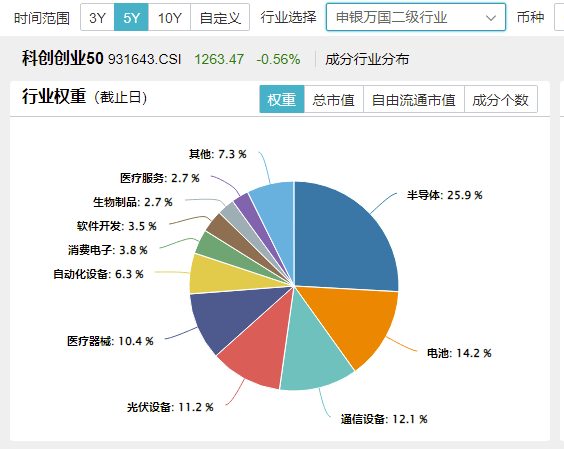This screenshot has width=564, height=449.
Task: Select the 10Y time range
Action: 169,17
